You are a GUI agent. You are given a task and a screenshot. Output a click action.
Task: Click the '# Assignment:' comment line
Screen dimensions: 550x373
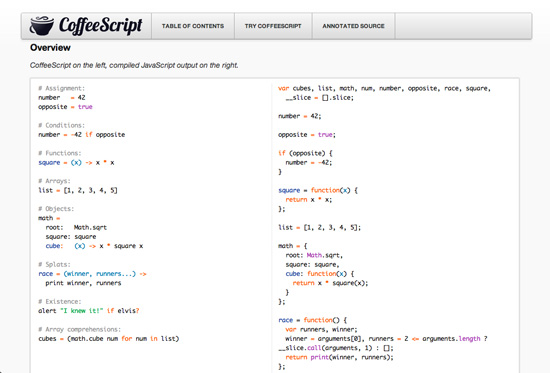point(61,88)
